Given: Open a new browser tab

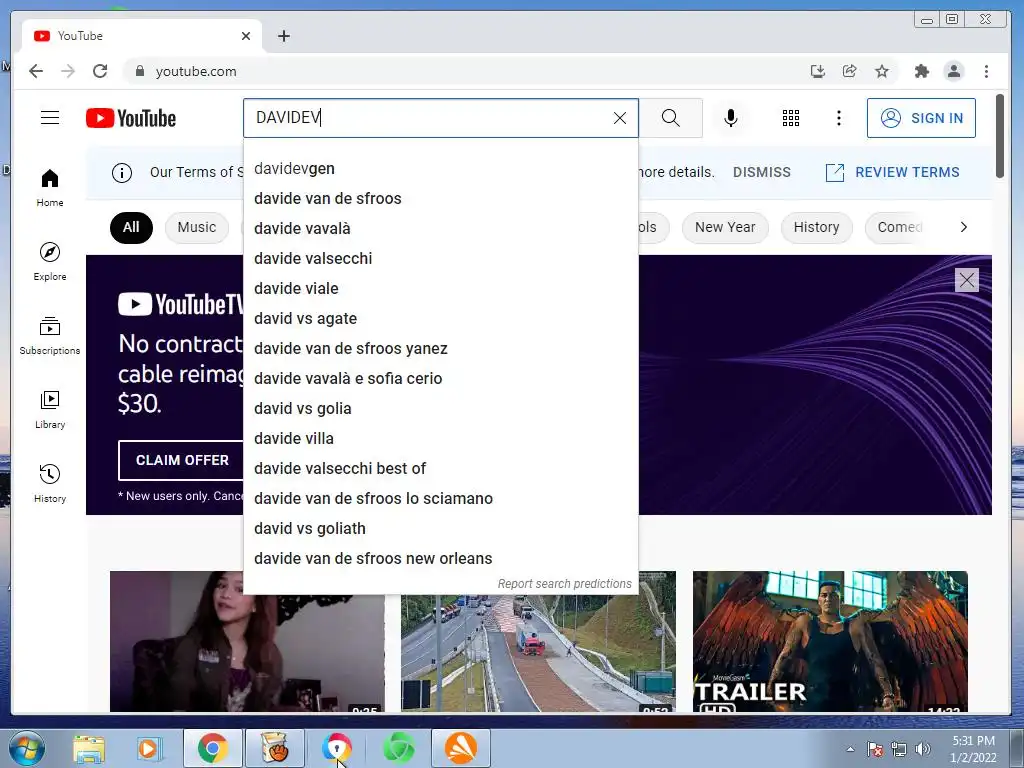Looking at the screenshot, I should 283,36.
